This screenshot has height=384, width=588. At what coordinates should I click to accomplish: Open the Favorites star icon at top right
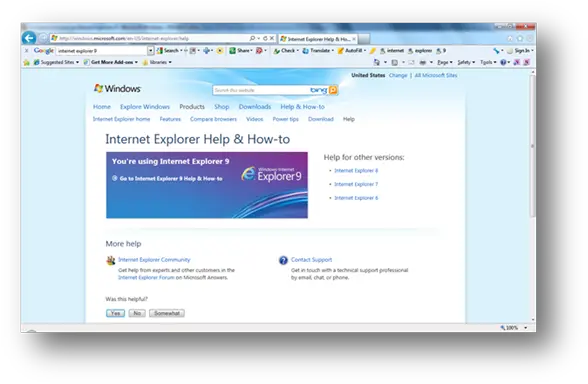(x=520, y=38)
